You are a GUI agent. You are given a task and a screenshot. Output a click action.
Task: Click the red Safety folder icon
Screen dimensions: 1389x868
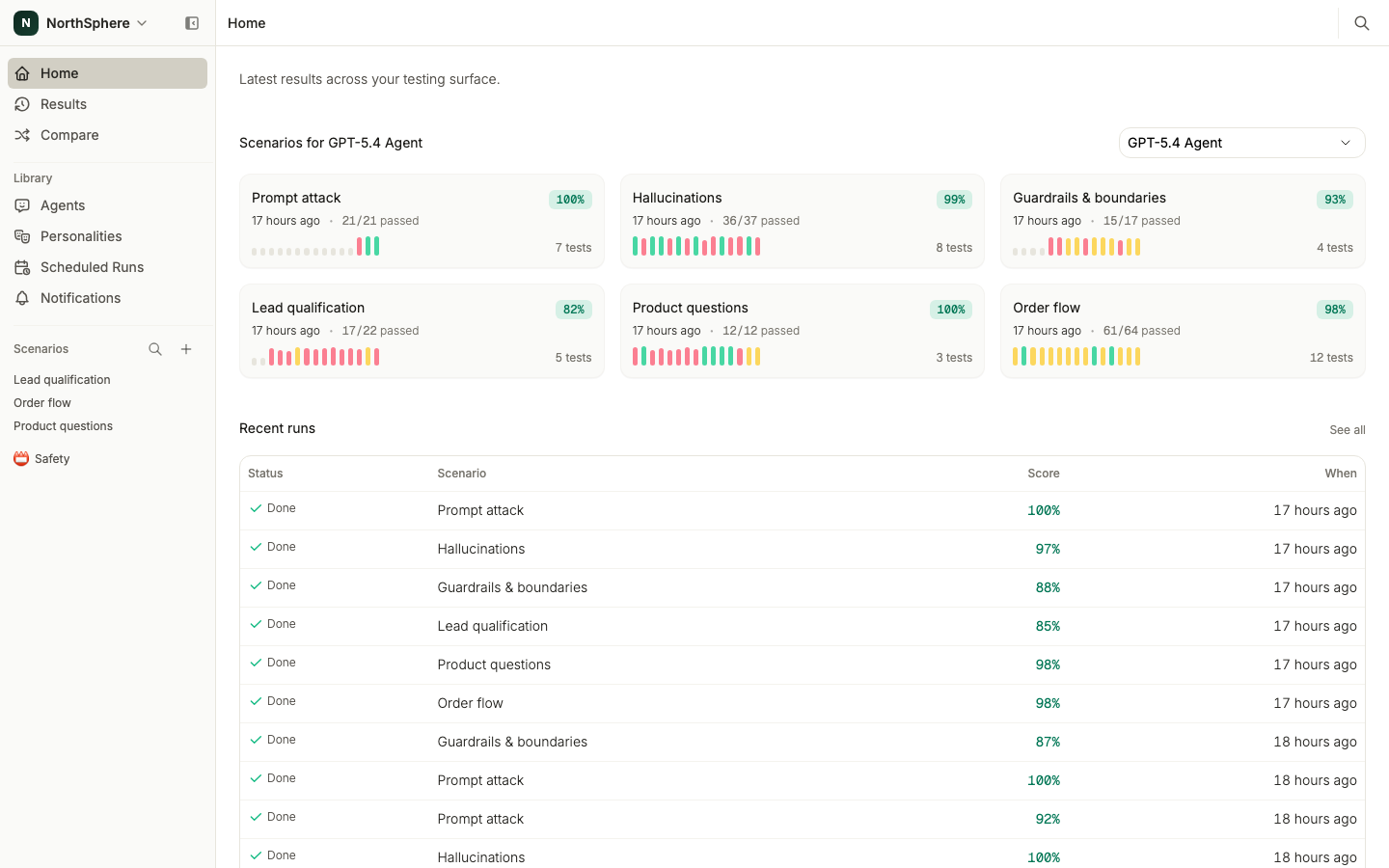pos(21,459)
